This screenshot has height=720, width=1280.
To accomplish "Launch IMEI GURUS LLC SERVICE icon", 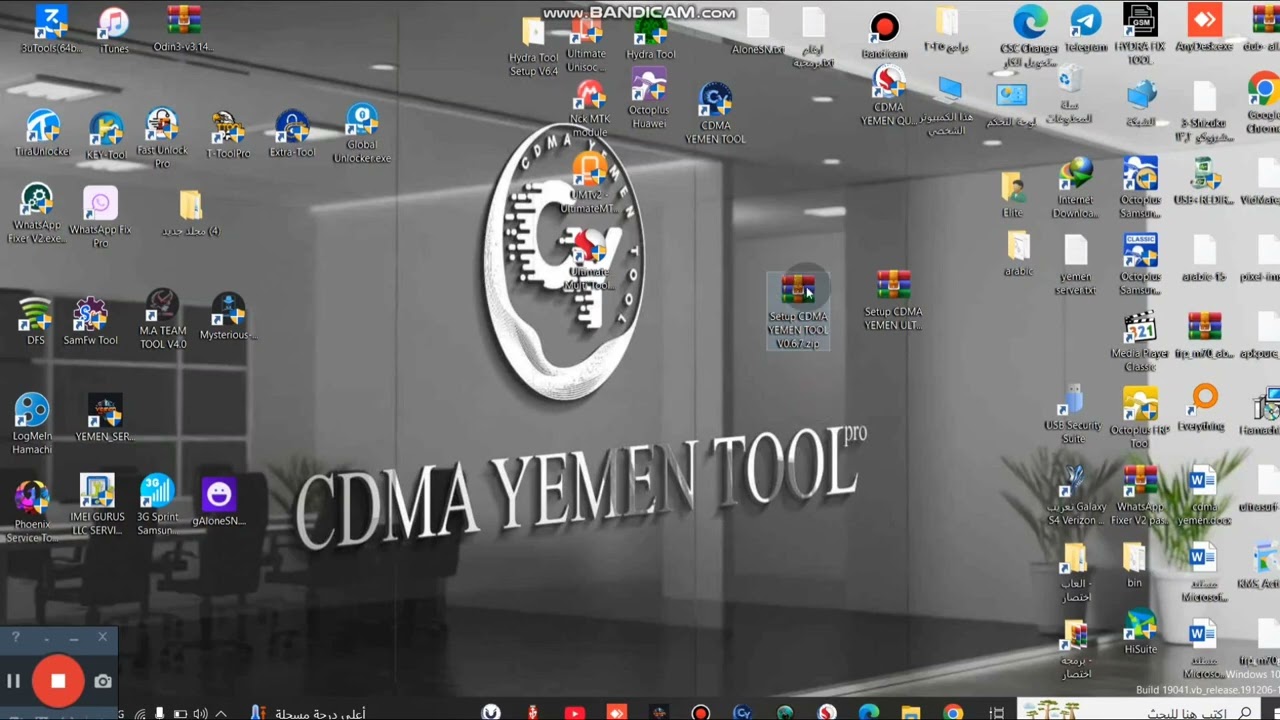I will [x=97, y=504].
